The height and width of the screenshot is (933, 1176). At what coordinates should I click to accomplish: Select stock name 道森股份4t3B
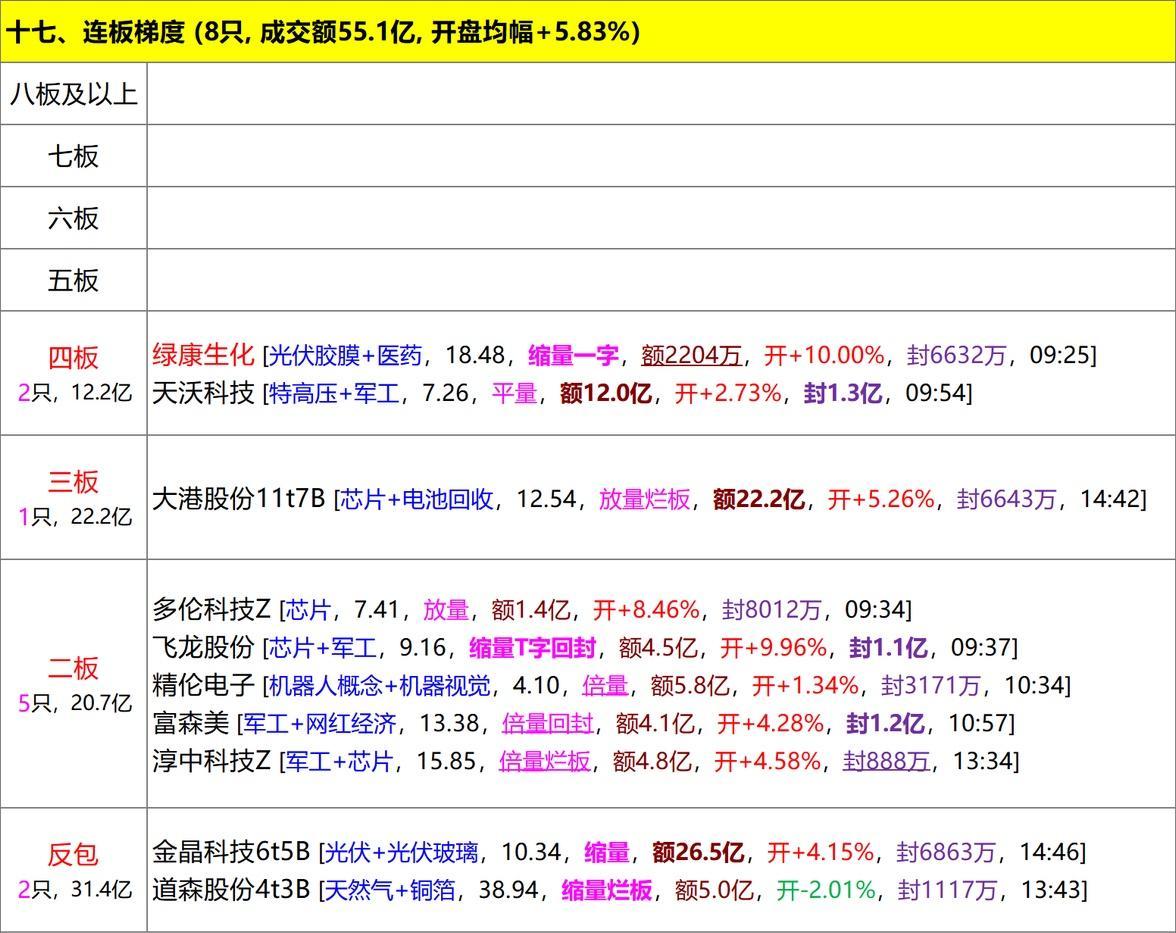pos(231,890)
